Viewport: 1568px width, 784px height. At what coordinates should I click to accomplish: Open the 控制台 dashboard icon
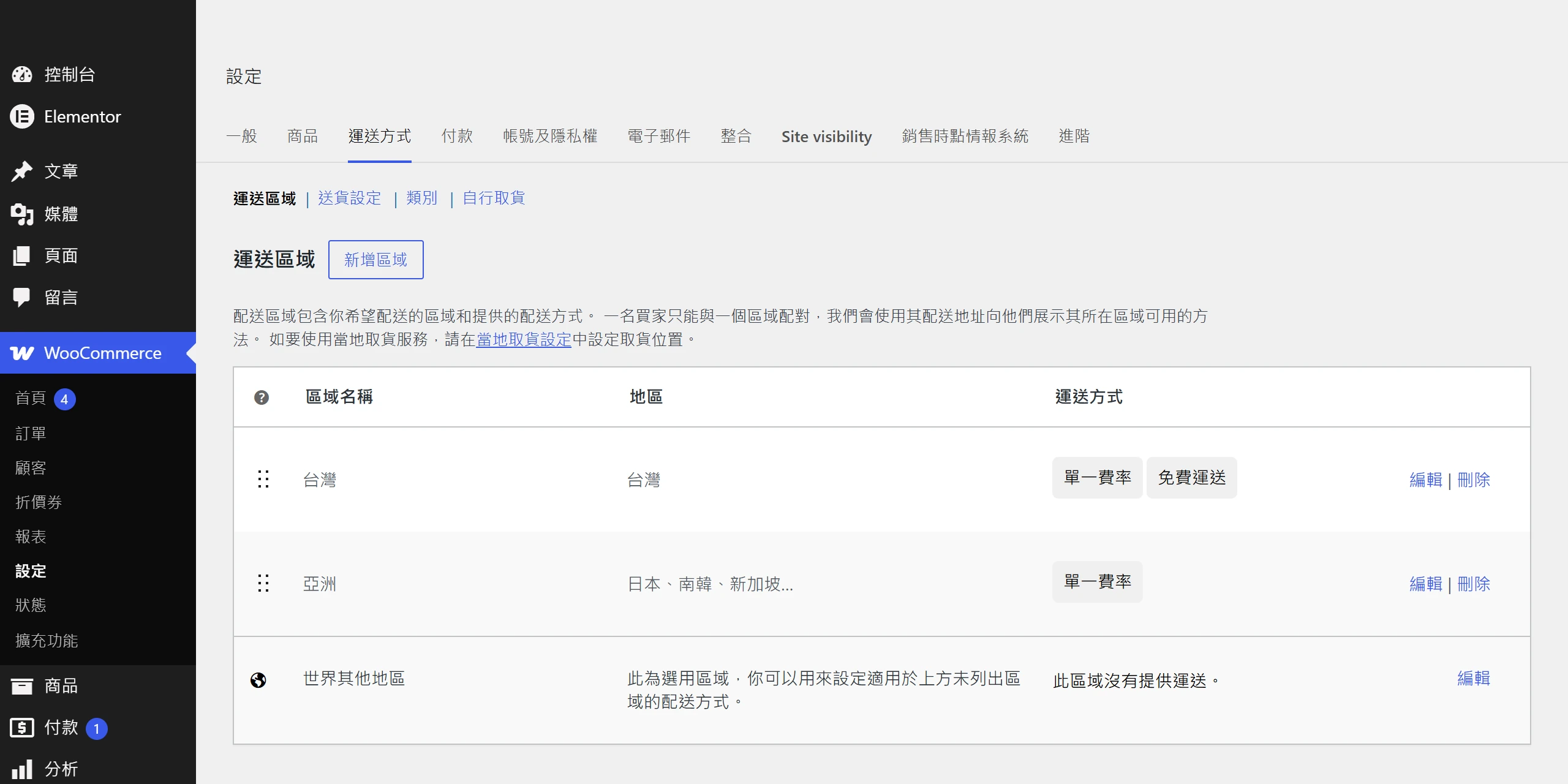pyautogui.click(x=22, y=75)
